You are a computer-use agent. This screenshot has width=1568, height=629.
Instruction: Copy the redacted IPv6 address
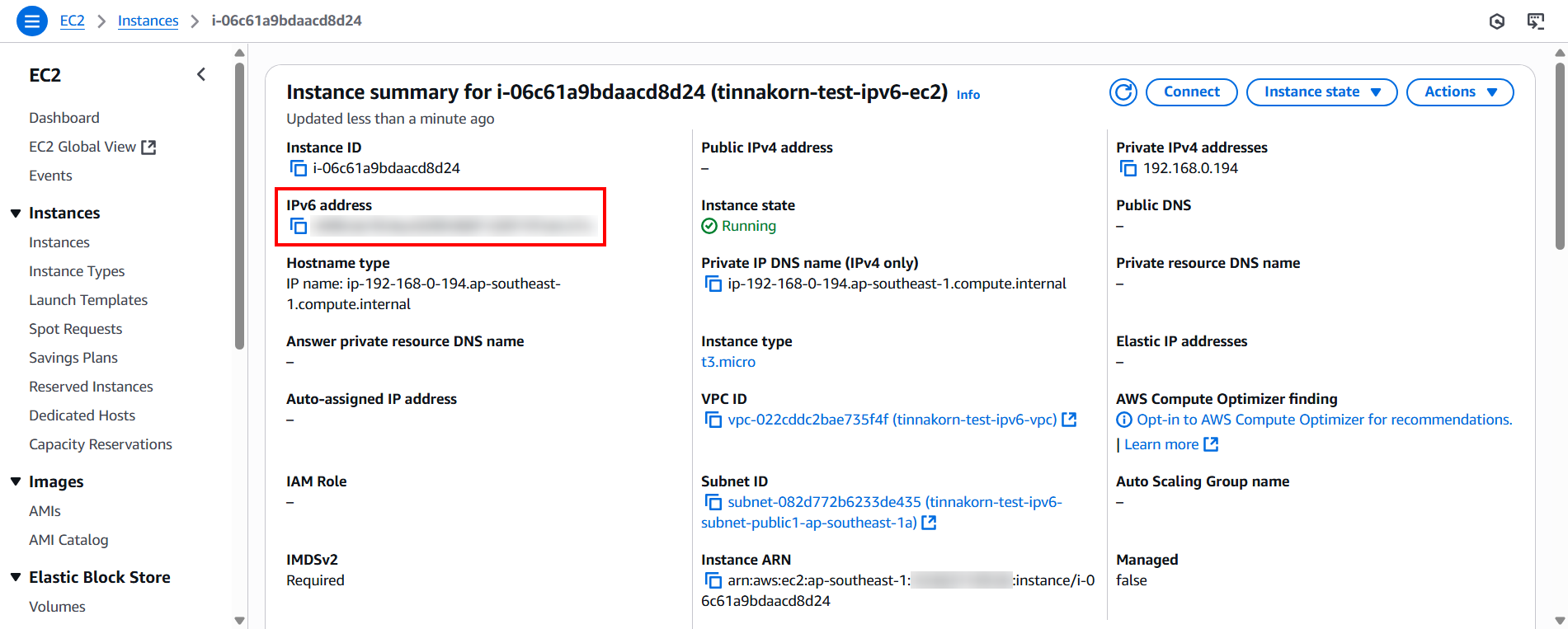[x=299, y=225]
